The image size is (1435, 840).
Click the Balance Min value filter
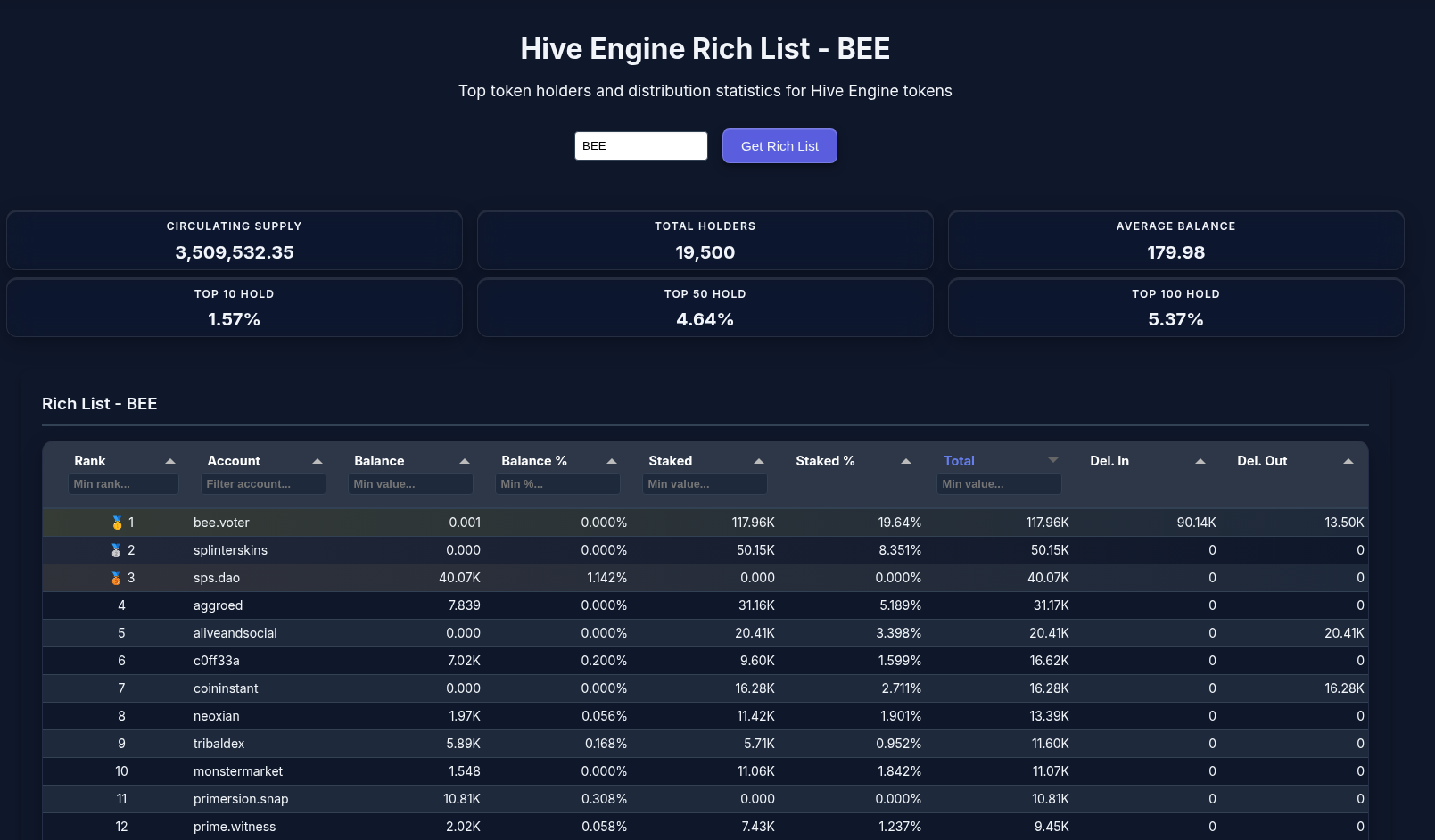(x=410, y=484)
